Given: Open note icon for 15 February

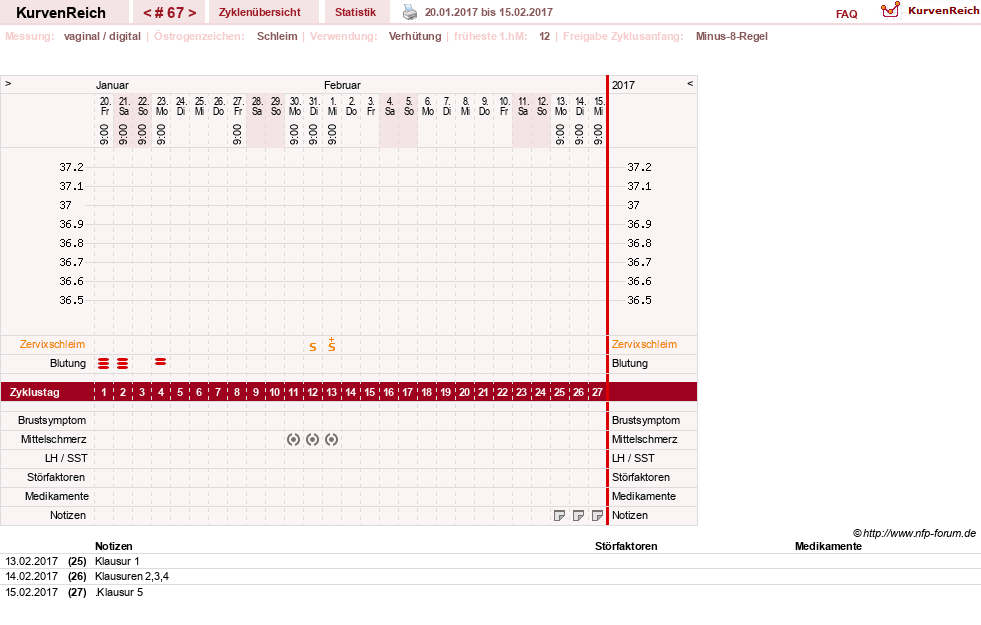Looking at the screenshot, I should 597,516.
